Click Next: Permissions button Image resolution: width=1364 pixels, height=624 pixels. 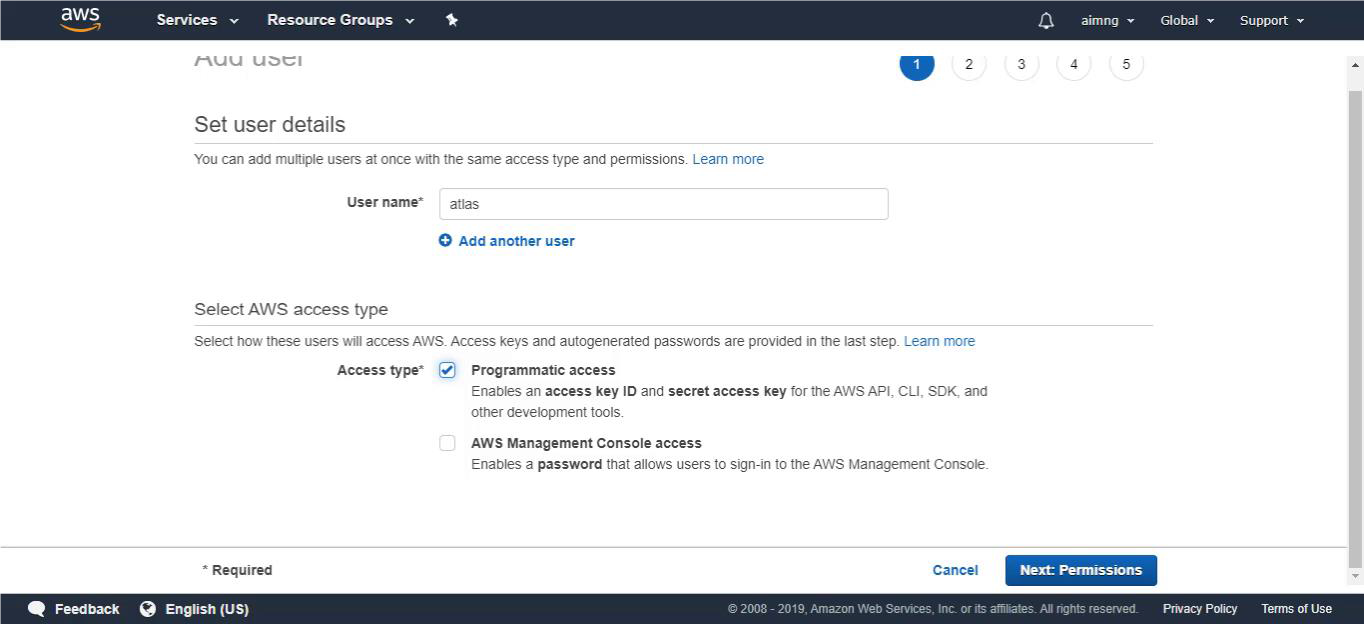click(x=1081, y=570)
